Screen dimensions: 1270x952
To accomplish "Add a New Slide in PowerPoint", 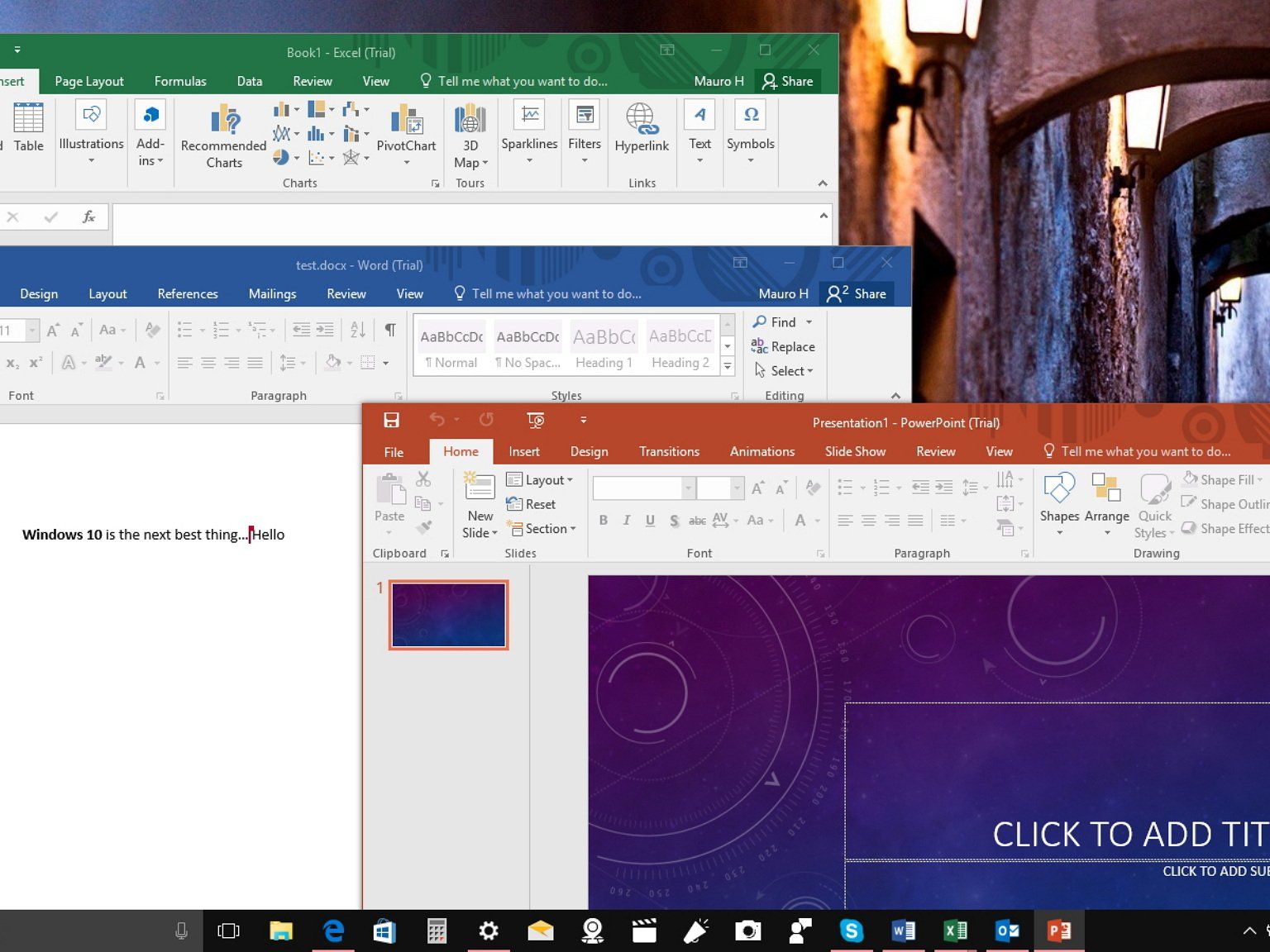I will (480, 506).
